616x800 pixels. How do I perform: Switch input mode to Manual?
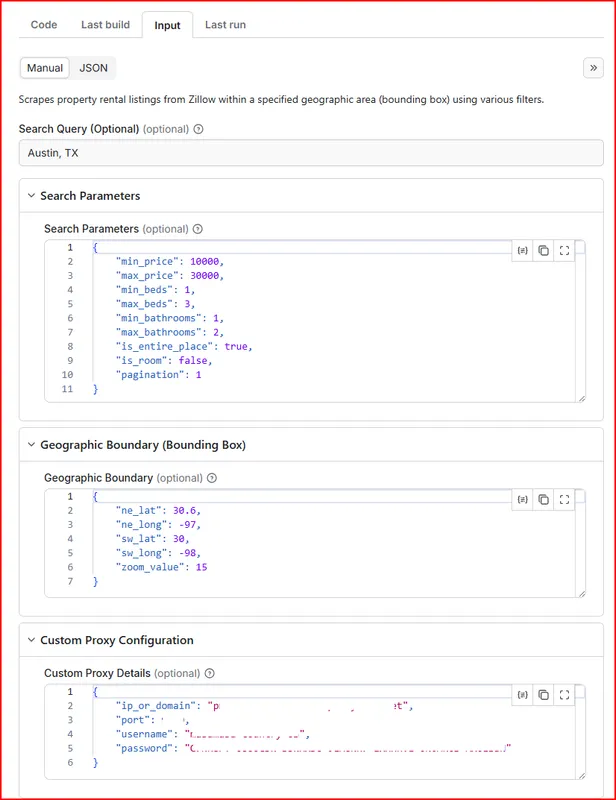coord(45,68)
